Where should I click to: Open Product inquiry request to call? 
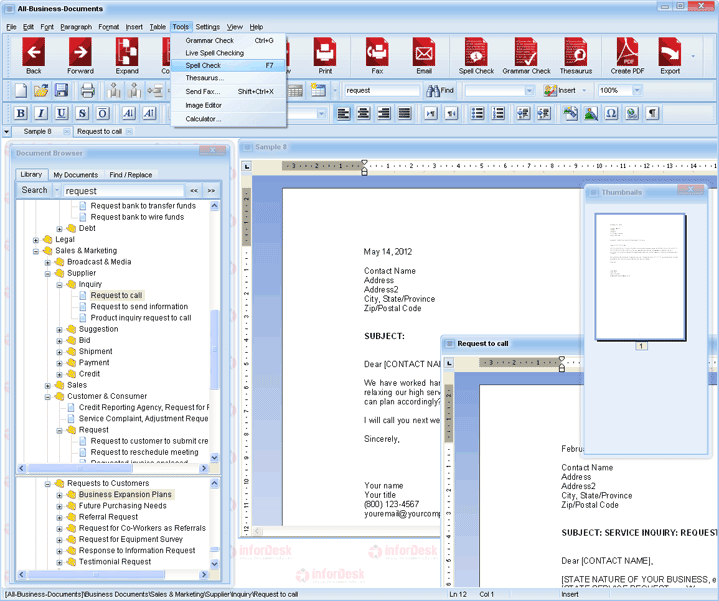(141, 318)
